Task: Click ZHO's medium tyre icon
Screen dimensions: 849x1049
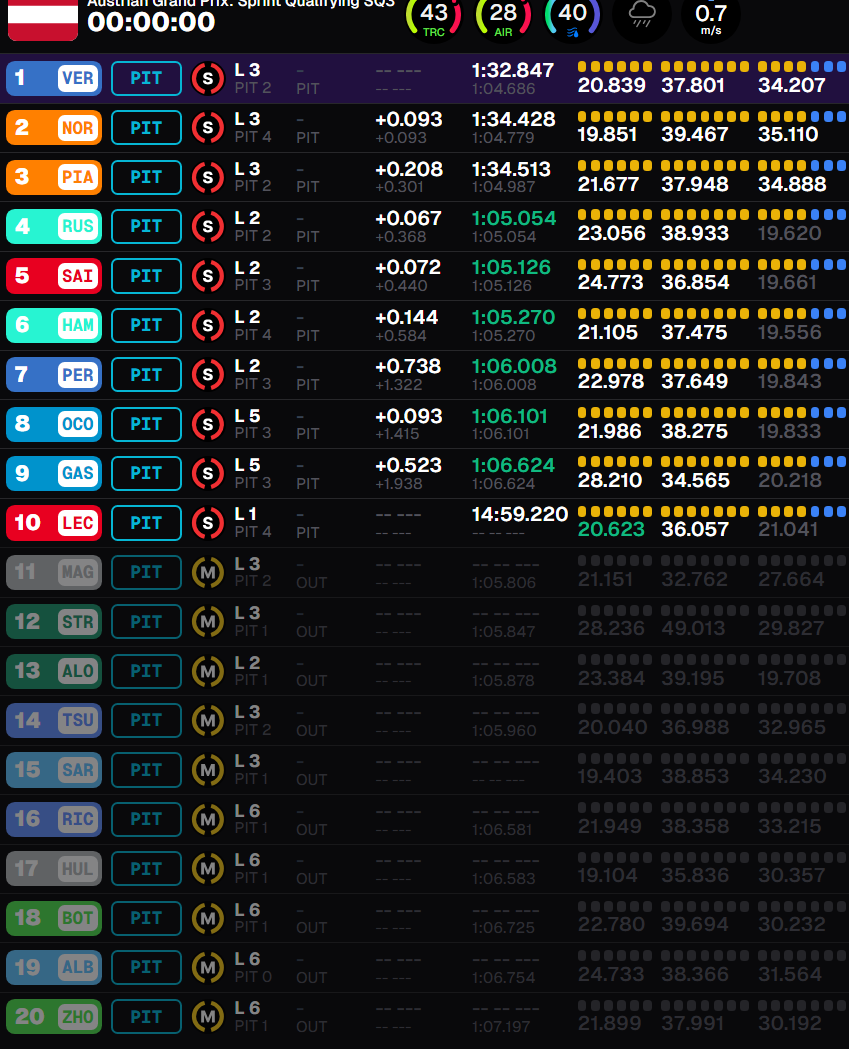Action: point(207,1017)
